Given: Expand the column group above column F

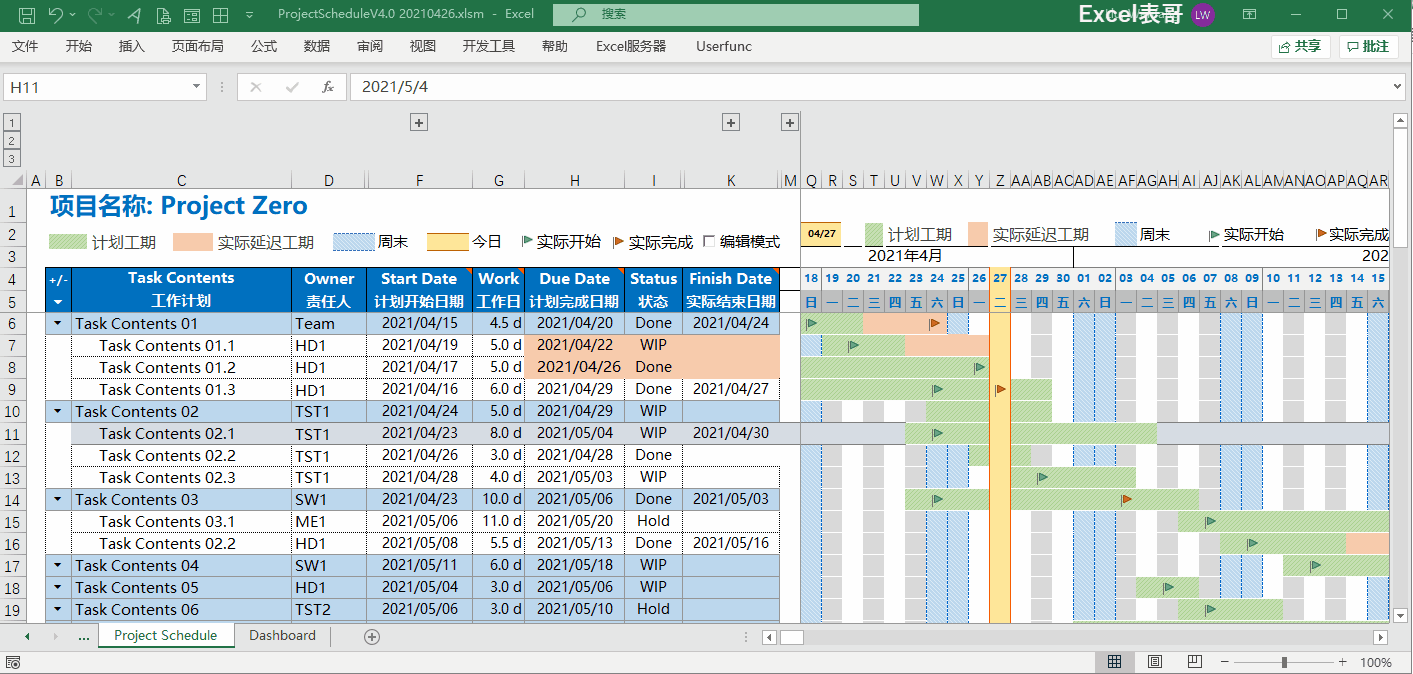Looking at the screenshot, I should [419, 122].
